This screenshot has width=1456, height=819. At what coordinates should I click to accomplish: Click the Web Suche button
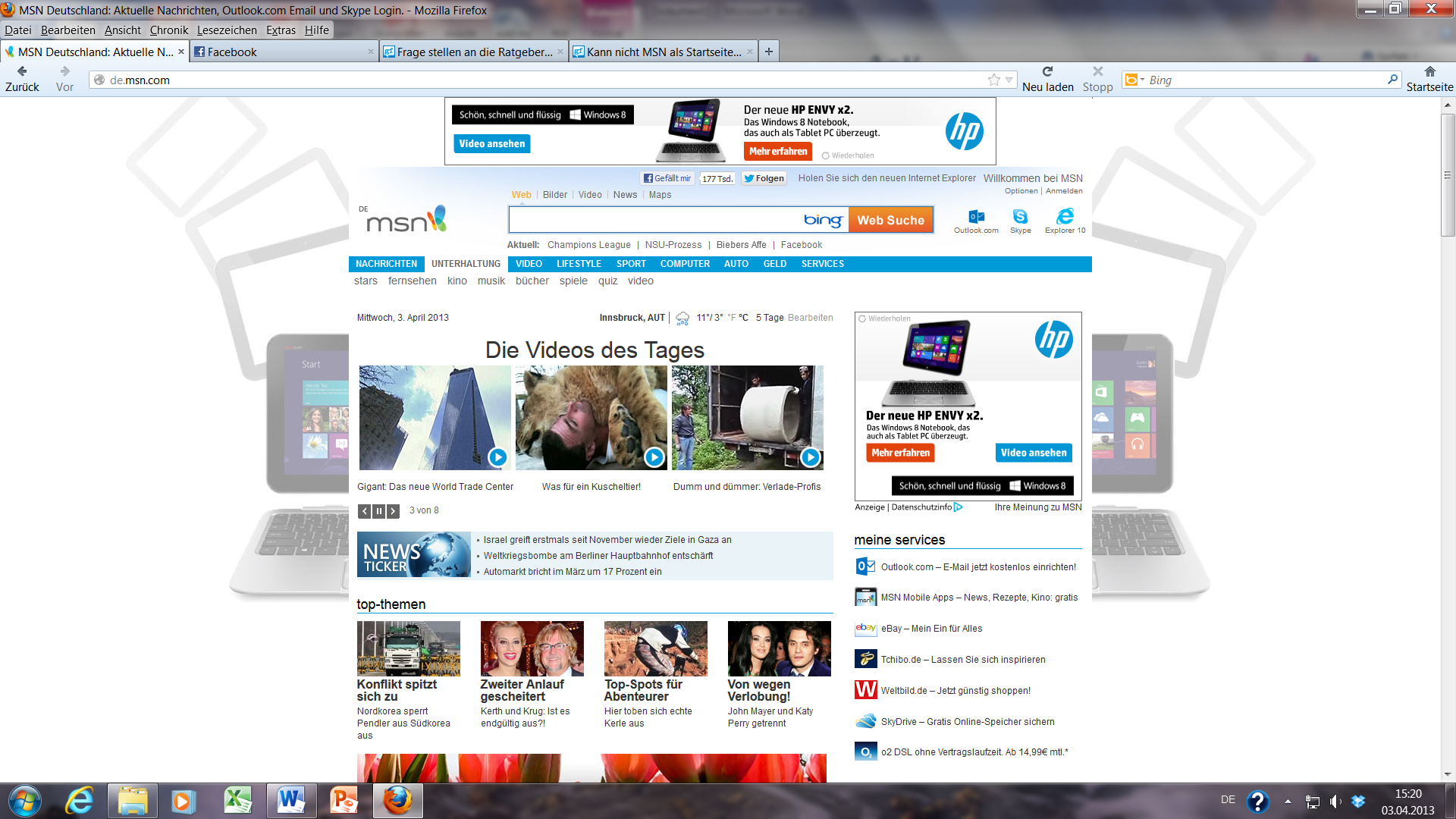pyautogui.click(x=891, y=220)
